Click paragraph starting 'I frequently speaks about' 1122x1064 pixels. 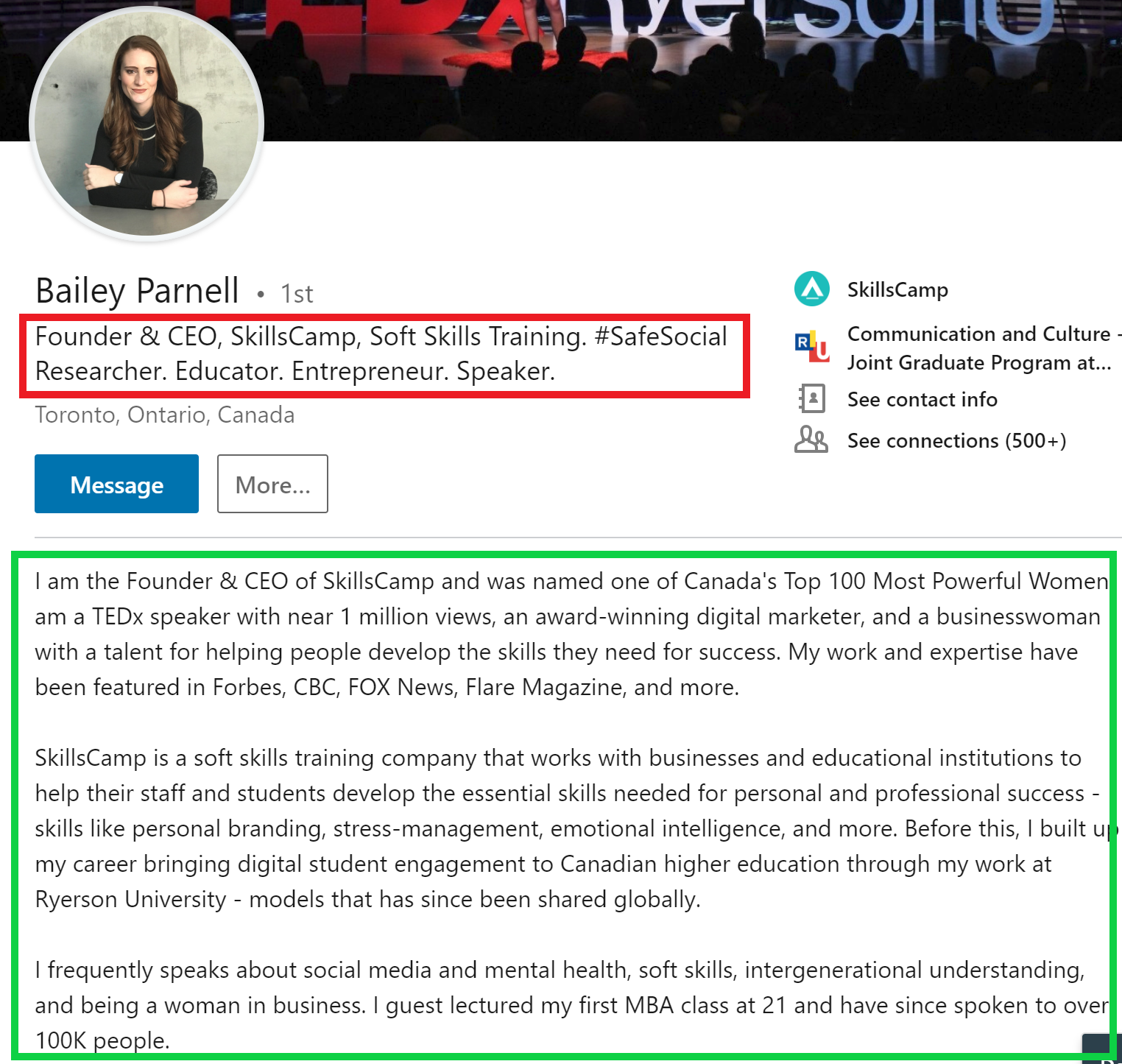[571, 1005]
